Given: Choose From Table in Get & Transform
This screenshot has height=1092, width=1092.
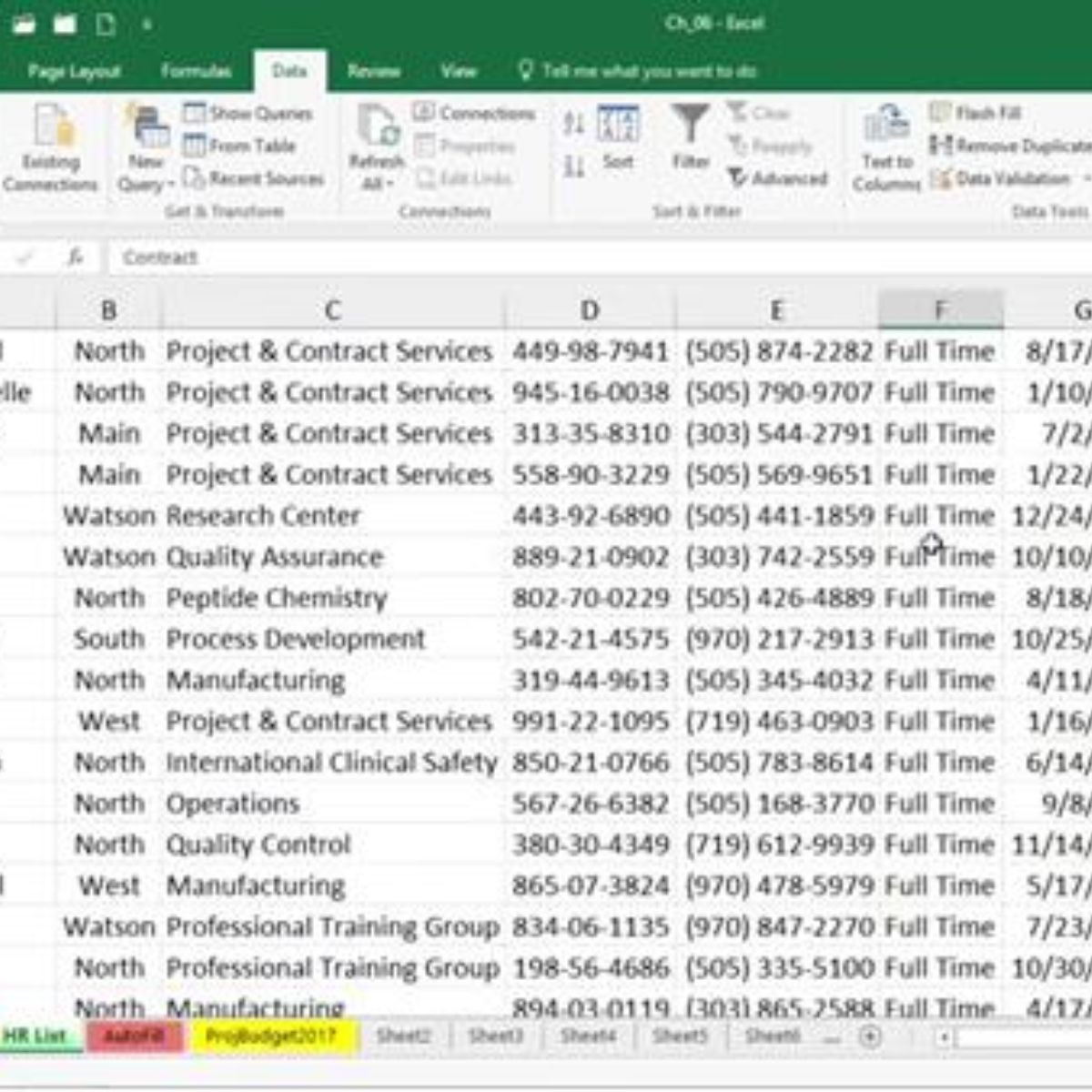Looking at the screenshot, I should [x=239, y=146].
